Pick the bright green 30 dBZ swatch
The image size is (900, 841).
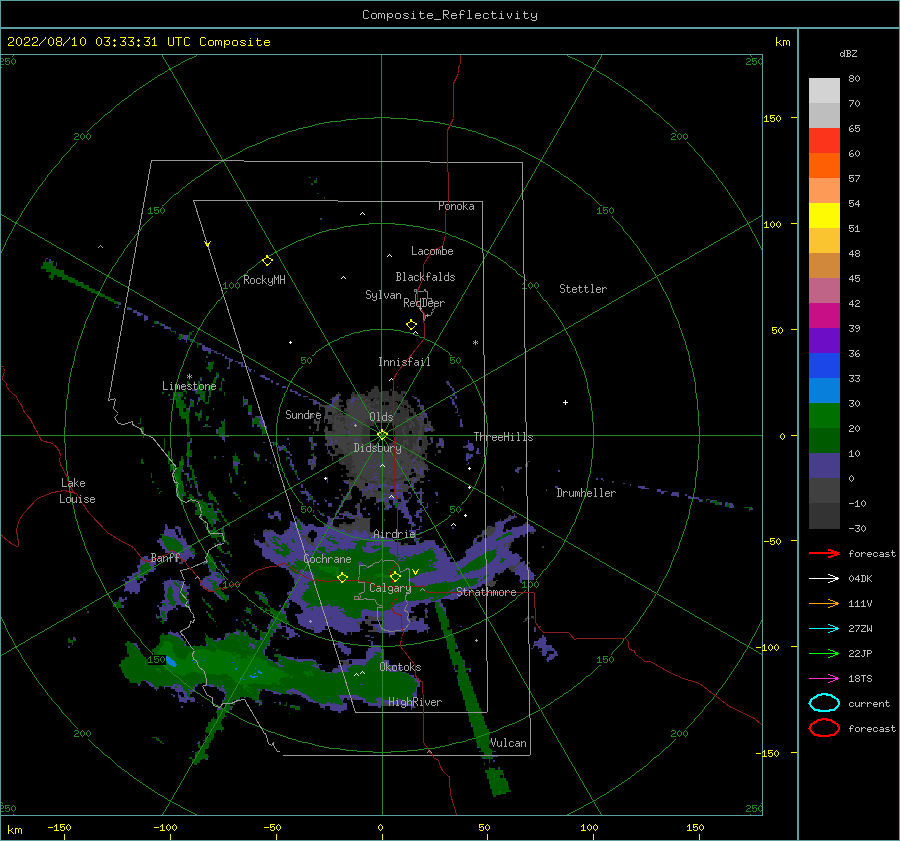pos(824,416)
